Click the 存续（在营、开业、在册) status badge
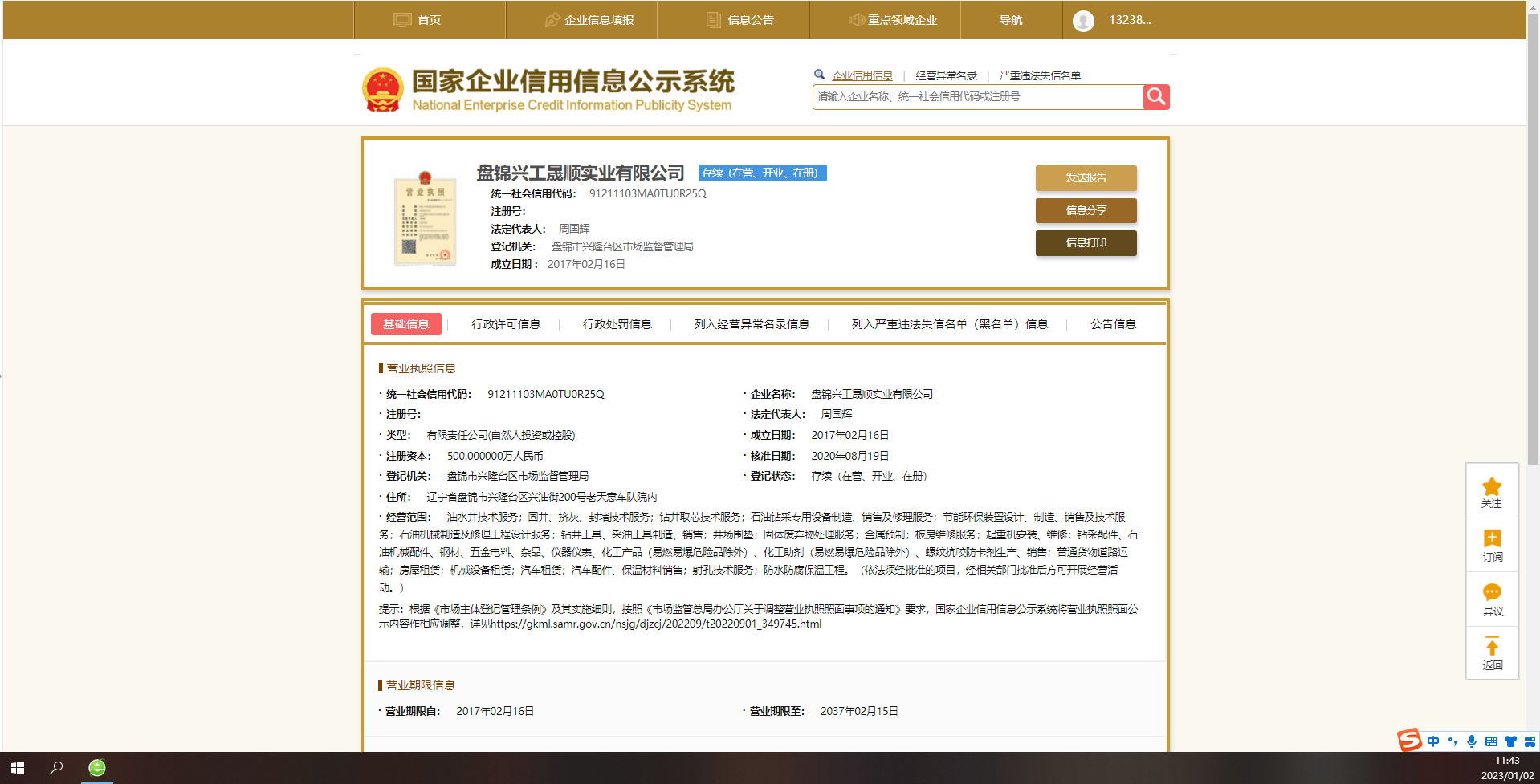Viewport: 1540px width, 784px height. 762,173
